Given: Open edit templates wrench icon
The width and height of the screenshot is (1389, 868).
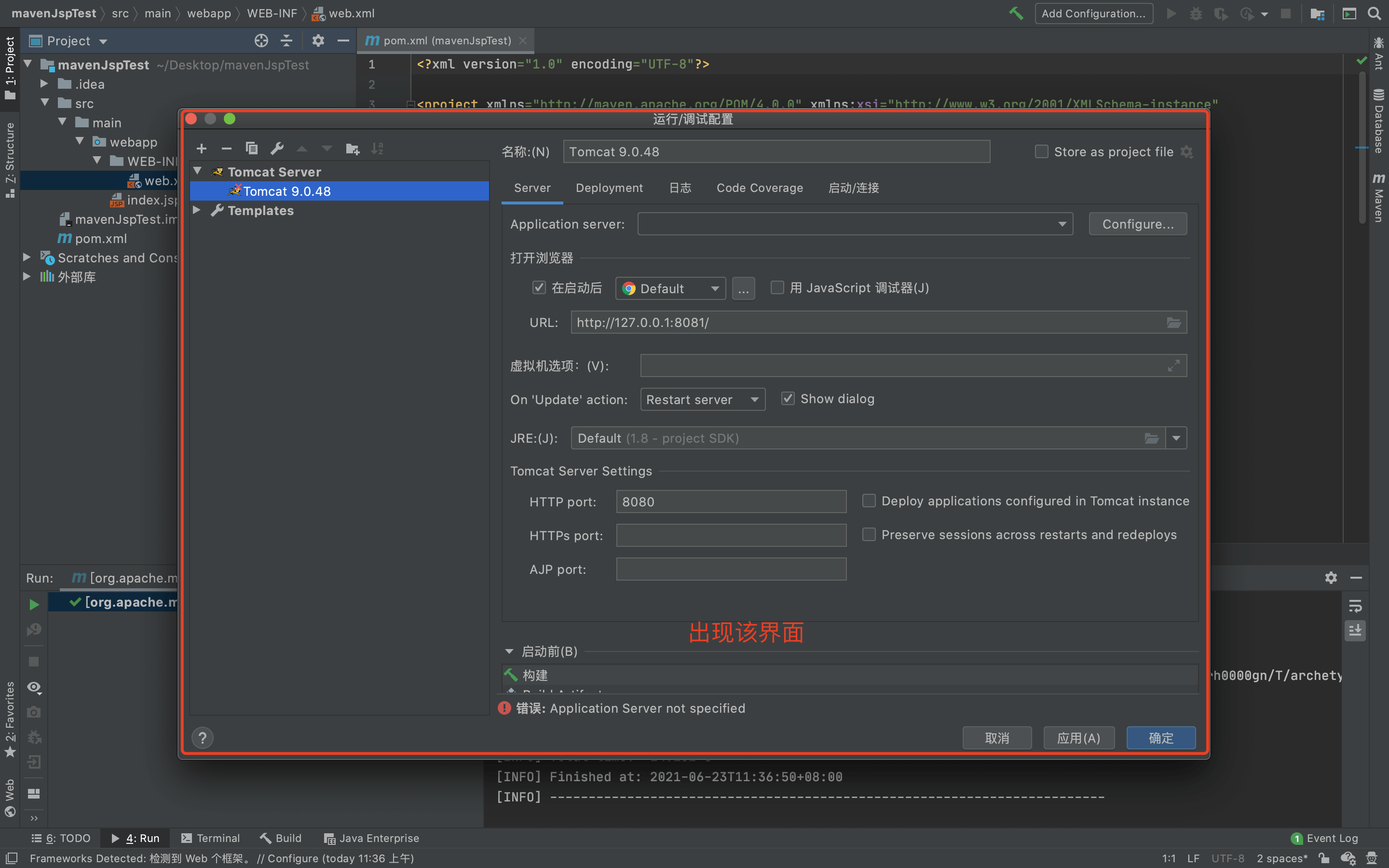Looking at the screenshot, I should (277, 149).
